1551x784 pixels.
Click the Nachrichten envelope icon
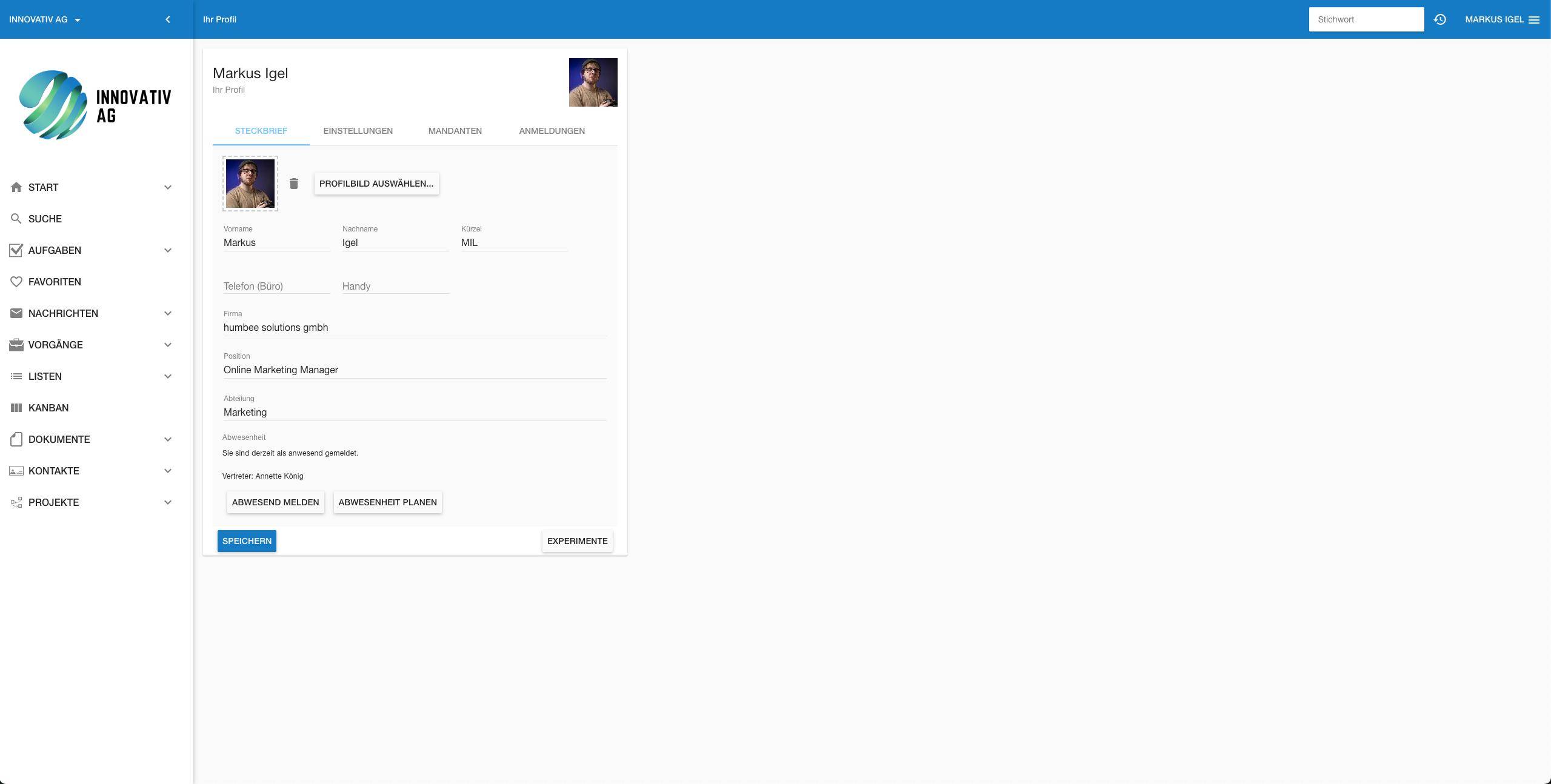pyautogui.click(x=16, y=313)
